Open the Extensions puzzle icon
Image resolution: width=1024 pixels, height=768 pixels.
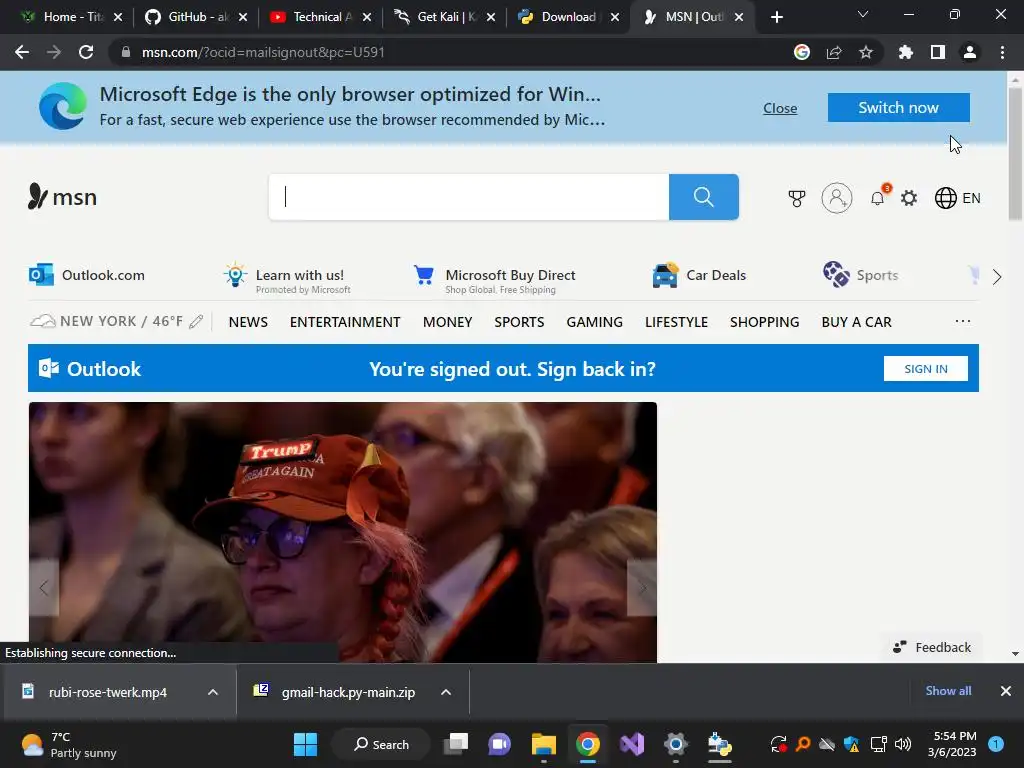905,52
